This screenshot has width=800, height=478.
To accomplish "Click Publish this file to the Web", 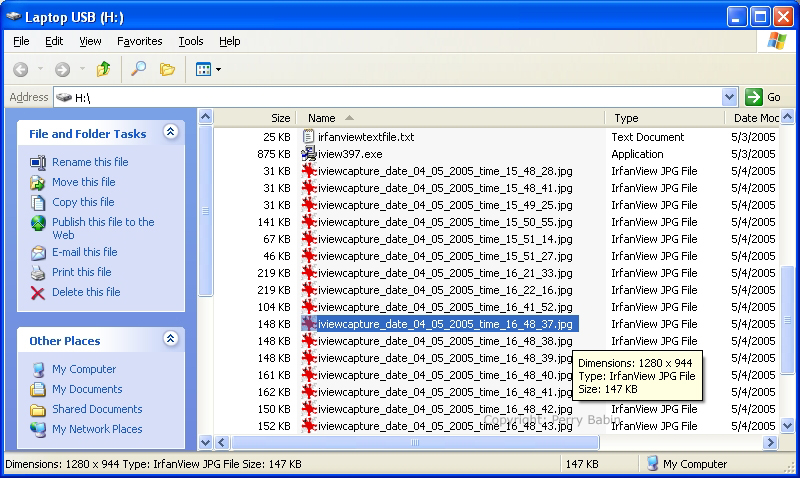I will point(103,229).
